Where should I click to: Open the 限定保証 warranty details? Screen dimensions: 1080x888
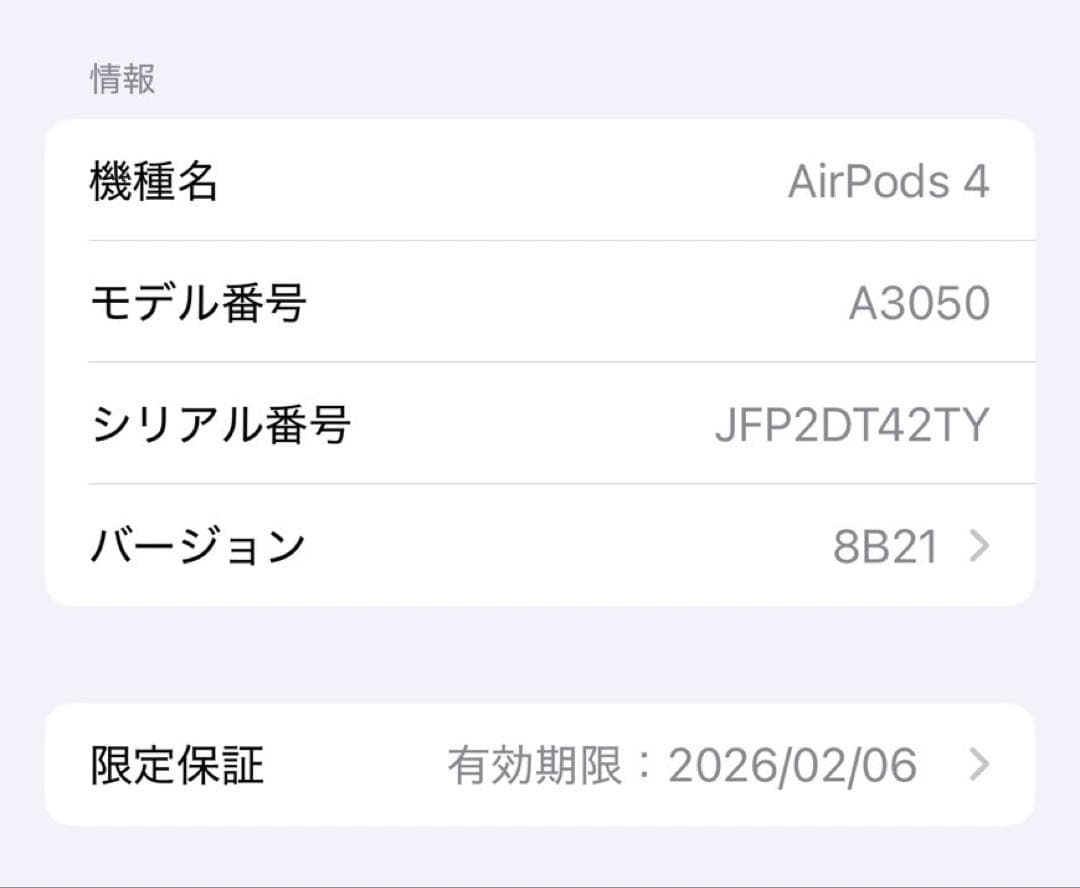540,763
